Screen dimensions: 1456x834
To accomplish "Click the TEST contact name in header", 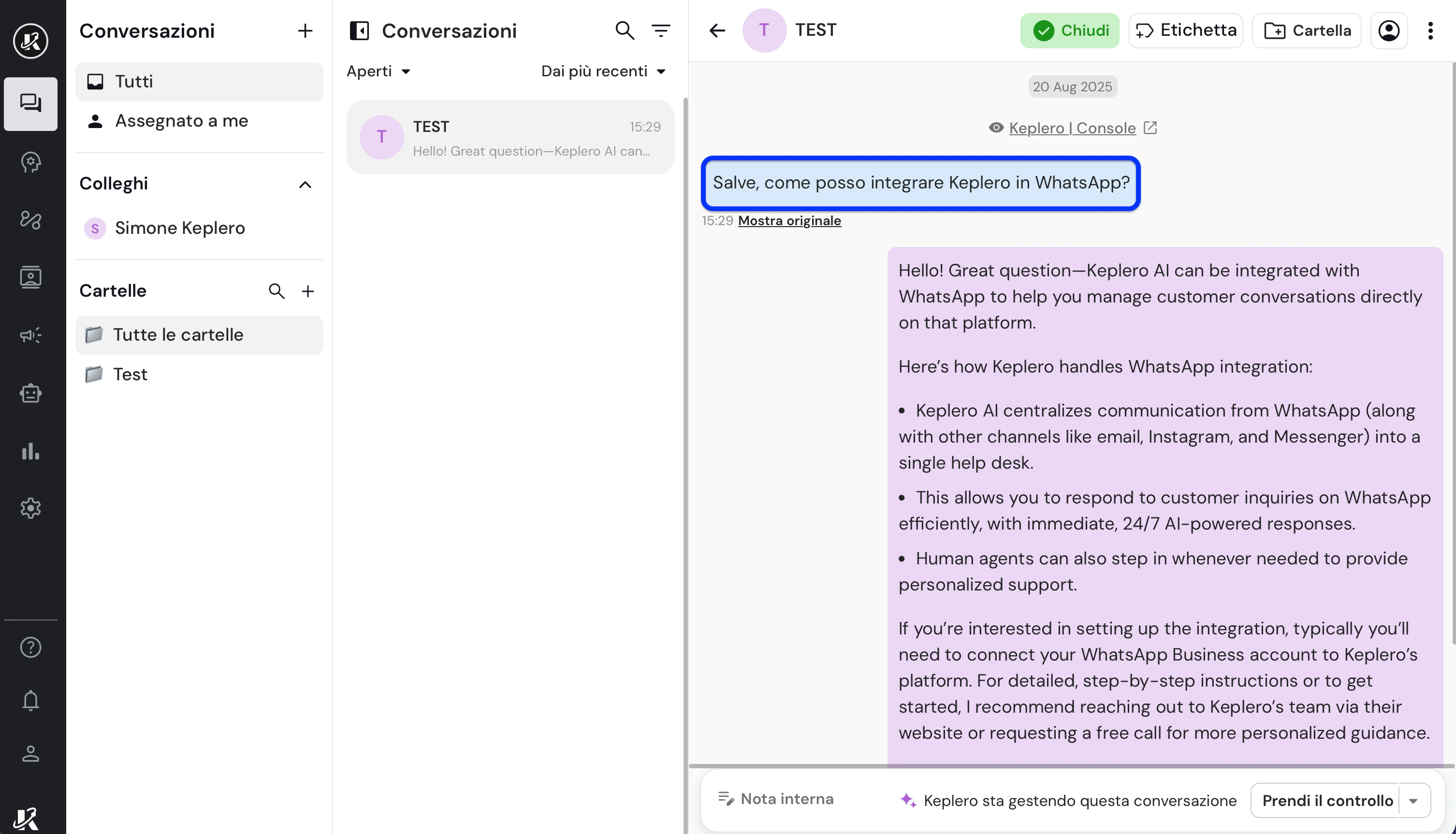I will [815, 30].
